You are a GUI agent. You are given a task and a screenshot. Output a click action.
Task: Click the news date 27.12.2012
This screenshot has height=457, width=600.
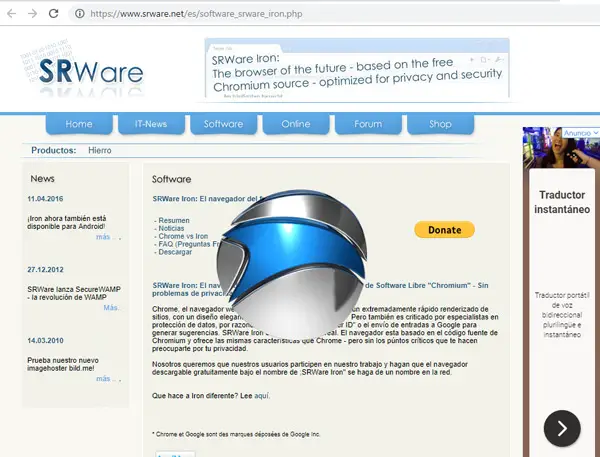45,269
